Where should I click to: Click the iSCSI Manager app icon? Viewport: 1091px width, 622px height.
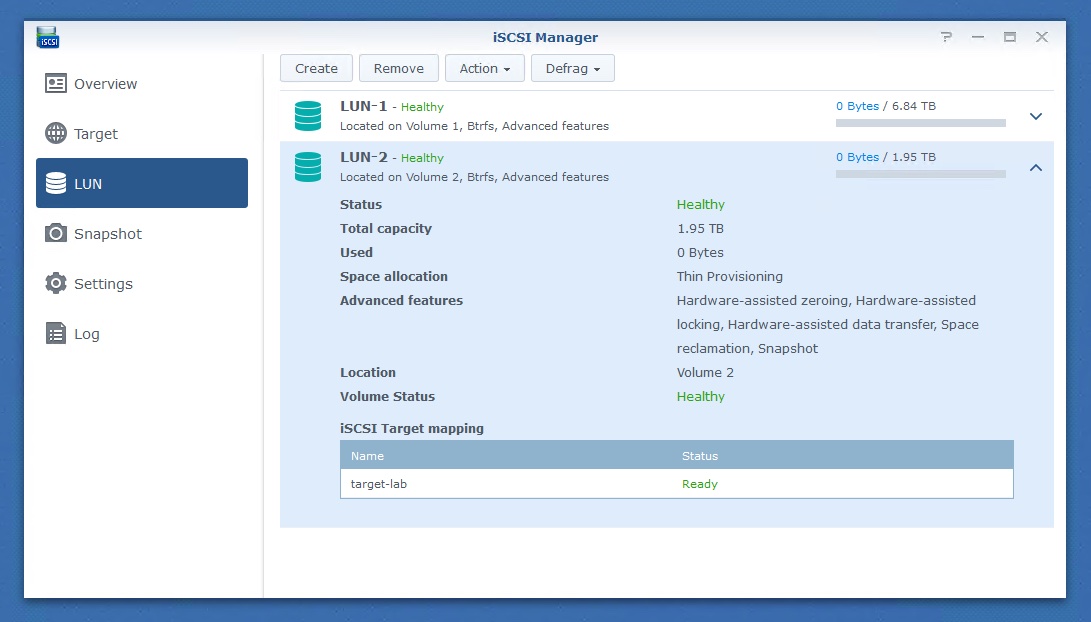[x=48, y=37]
